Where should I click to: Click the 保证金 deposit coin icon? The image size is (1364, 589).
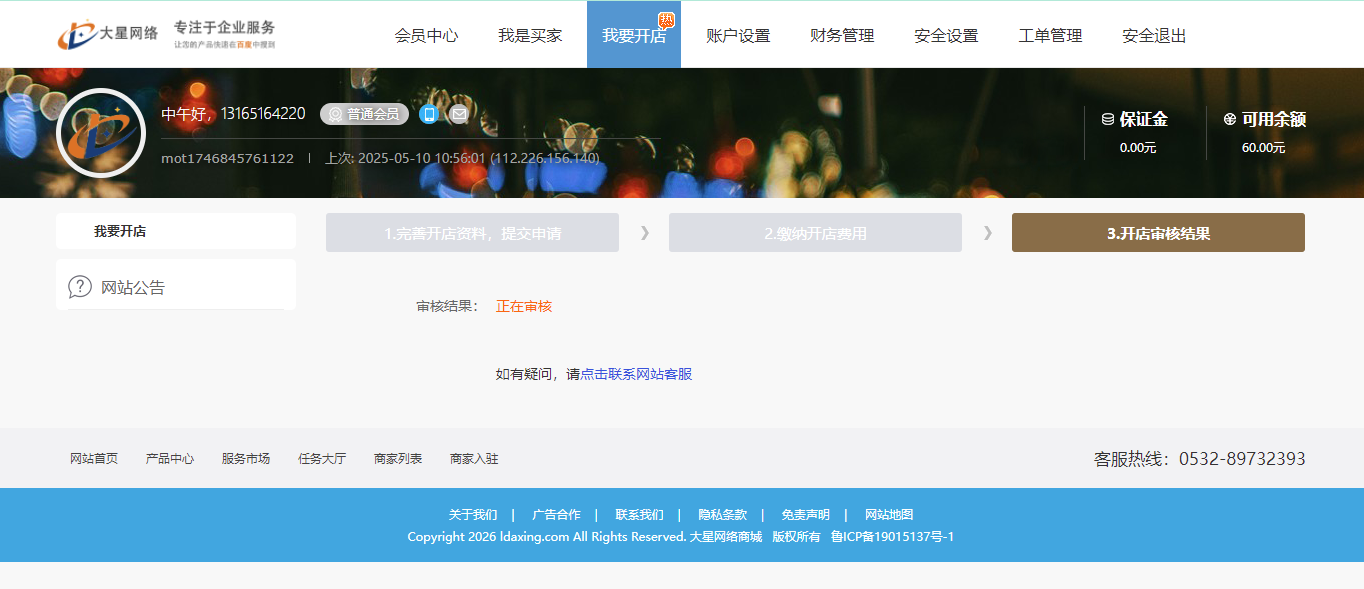coord(1107,119)
